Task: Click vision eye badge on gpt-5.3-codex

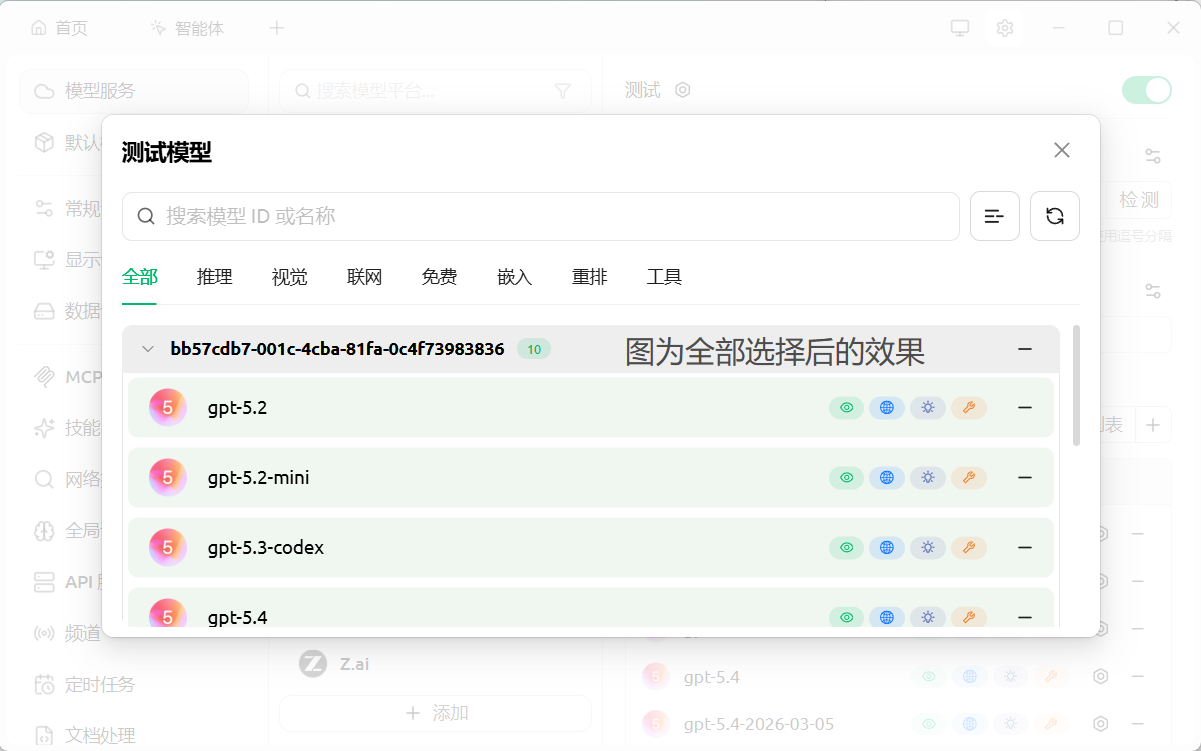Action: click(x=847, y=547)
